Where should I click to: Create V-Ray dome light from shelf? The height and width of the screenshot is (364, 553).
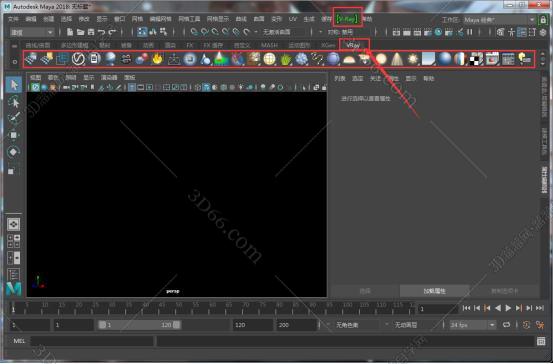coord(349,59)
